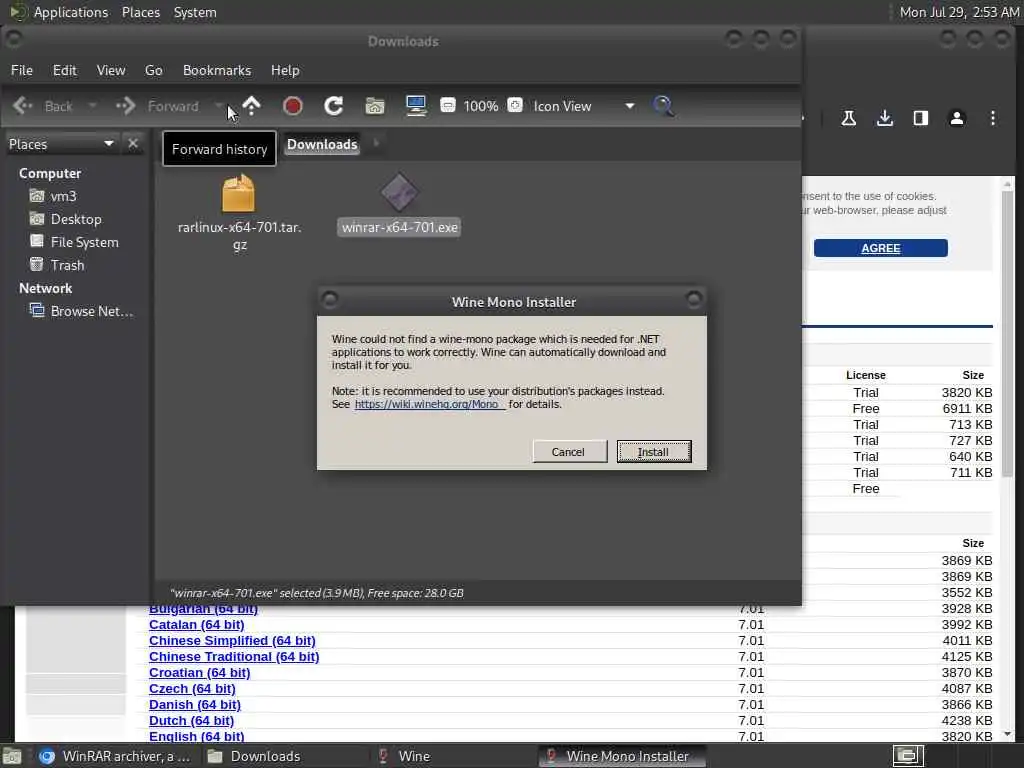The height and width of the screenshot is (768, 1024).
Task: Click the 3820 KB Trial size cell
Action: point(967,392)
